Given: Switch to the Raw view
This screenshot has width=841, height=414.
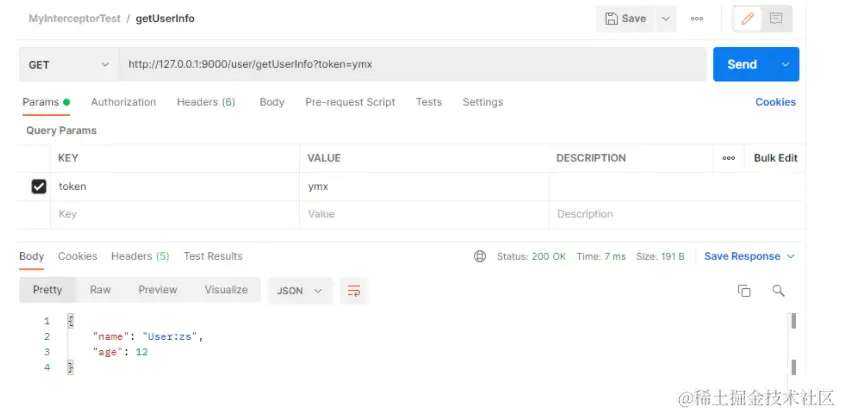Looking at the screenshot, I should coord(100,290).
